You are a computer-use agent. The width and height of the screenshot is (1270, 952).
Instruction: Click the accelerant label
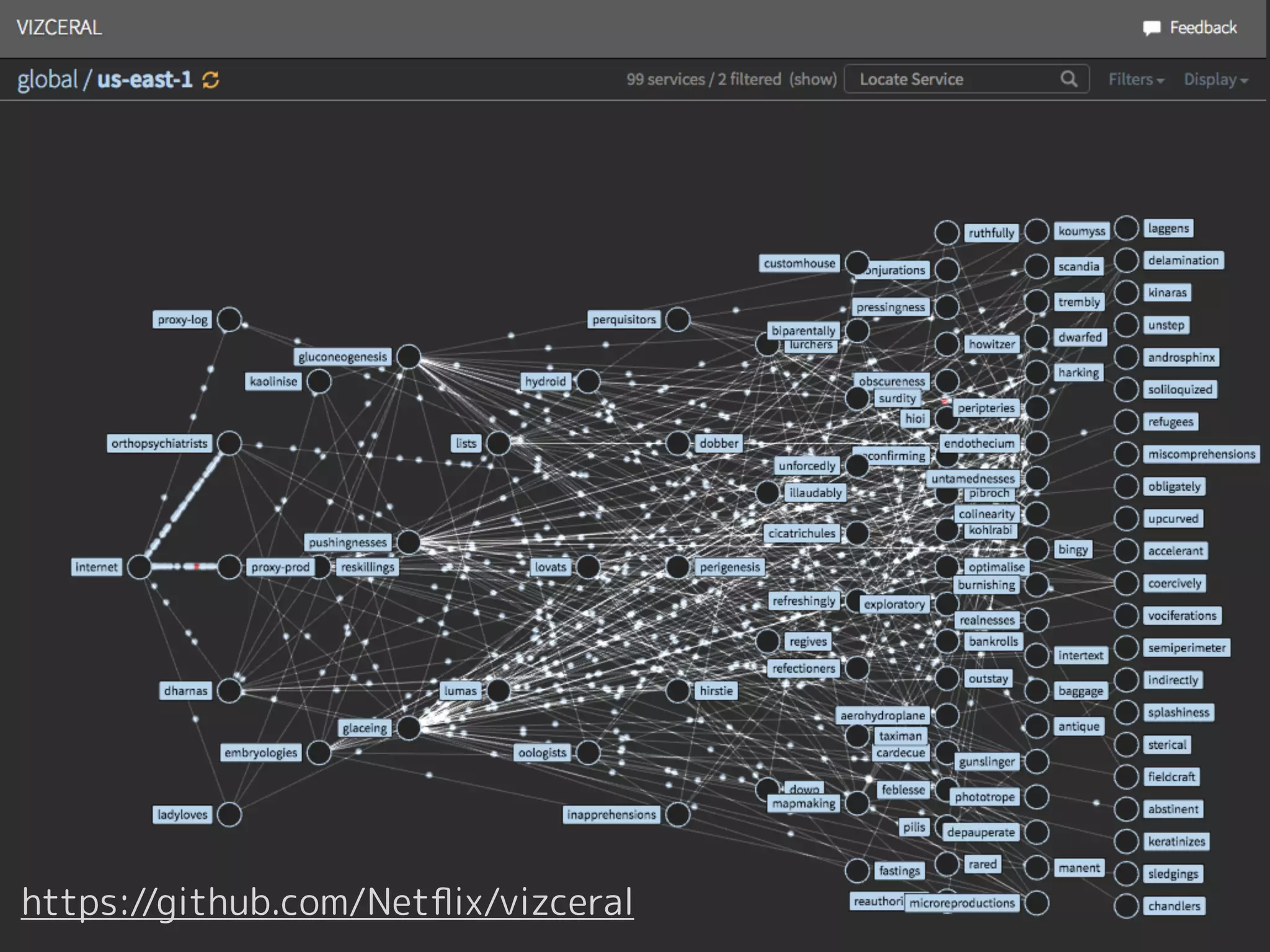[x=1175, y=551]
